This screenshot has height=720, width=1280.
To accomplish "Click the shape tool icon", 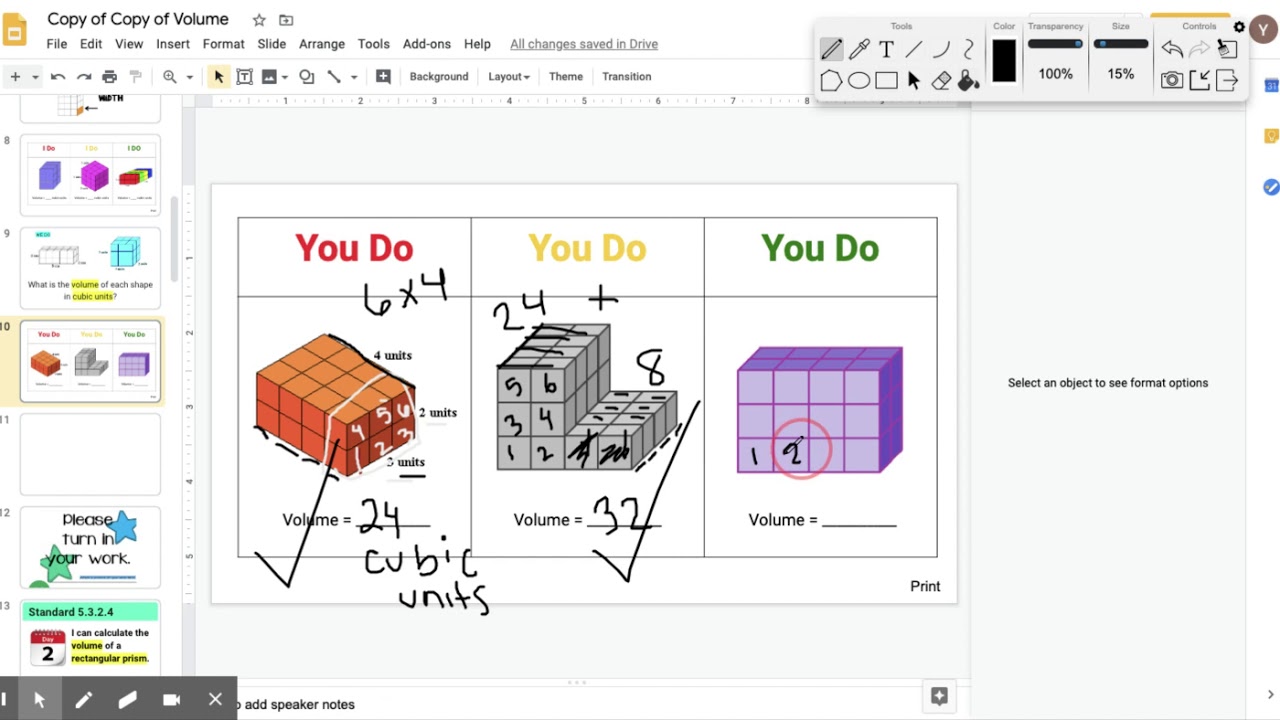I will coord(307,76).
